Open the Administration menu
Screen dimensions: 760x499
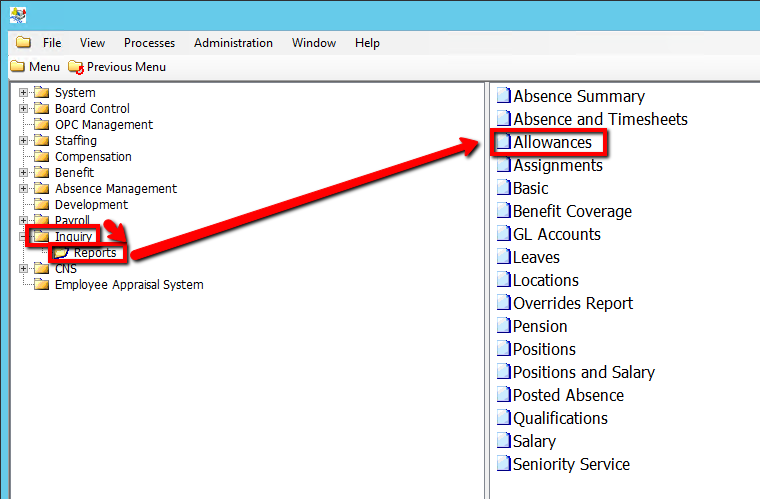coord(233,43)
